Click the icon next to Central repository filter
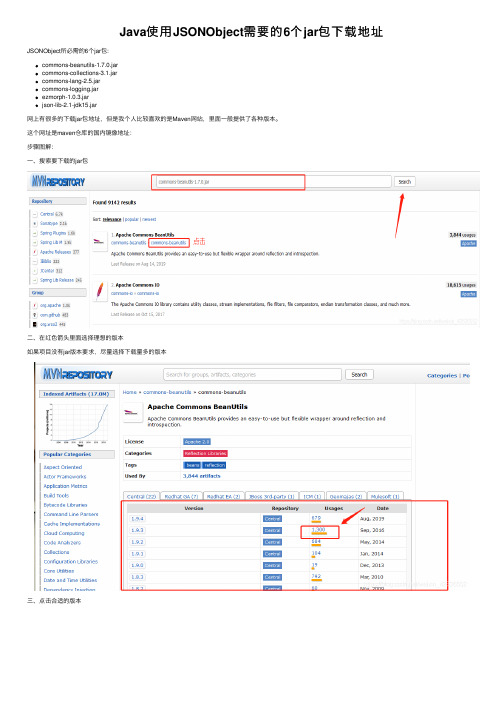The width and height of the screenshot is (504, 713). point(35,214)
